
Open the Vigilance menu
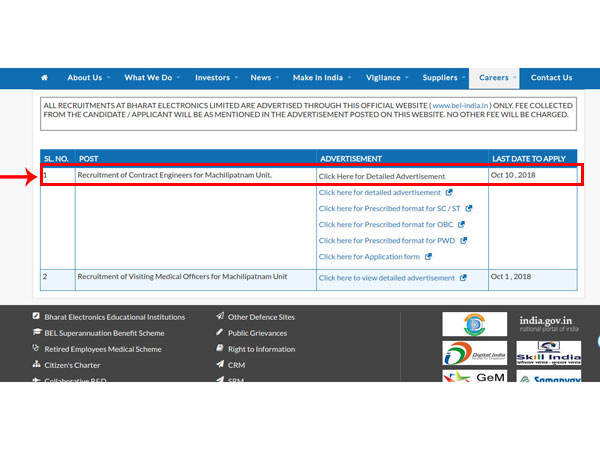pos(383,78)
